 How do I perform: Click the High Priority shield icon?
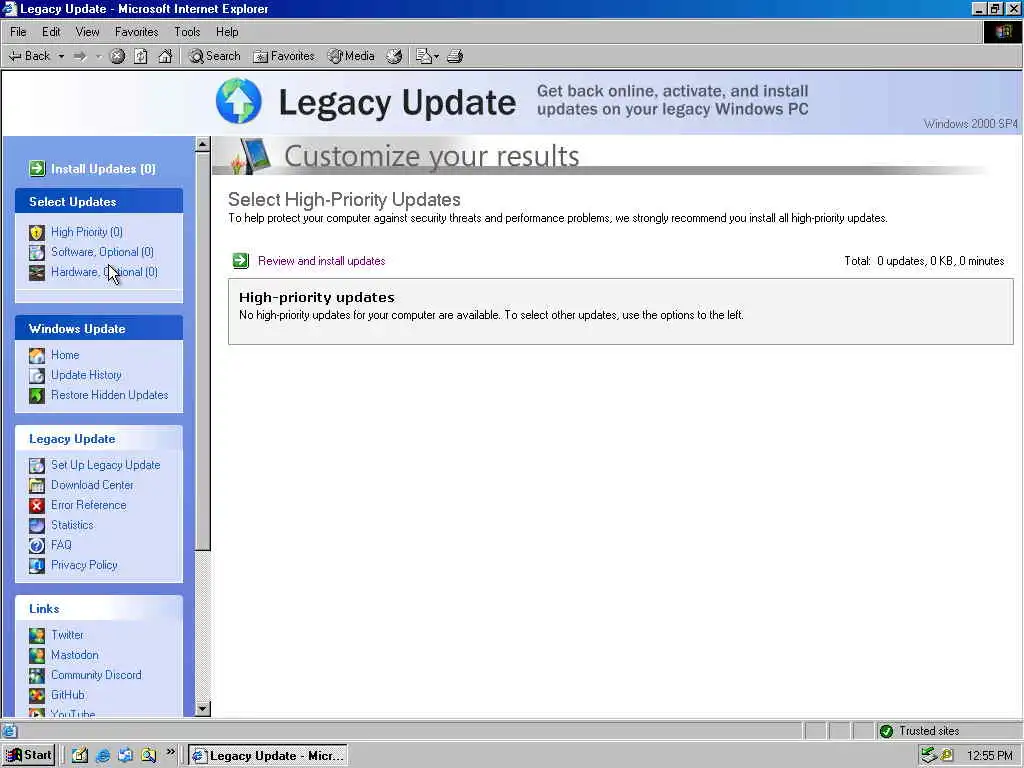pyautogui.click(x=37, y=232)
